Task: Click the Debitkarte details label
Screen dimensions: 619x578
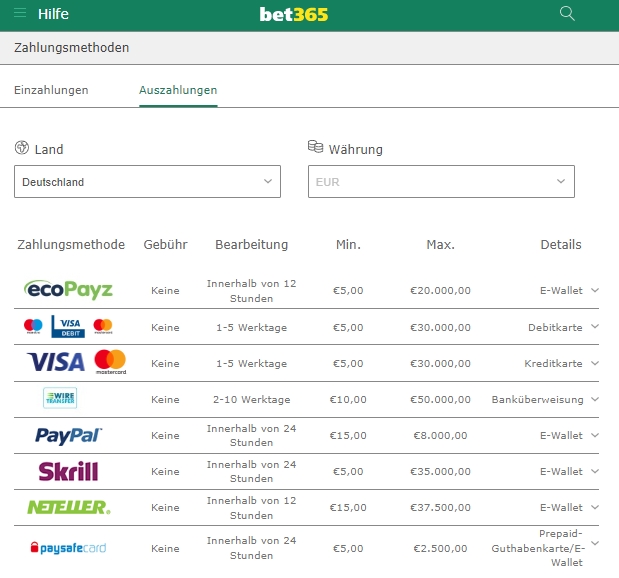Action: [x=555, y=327]
